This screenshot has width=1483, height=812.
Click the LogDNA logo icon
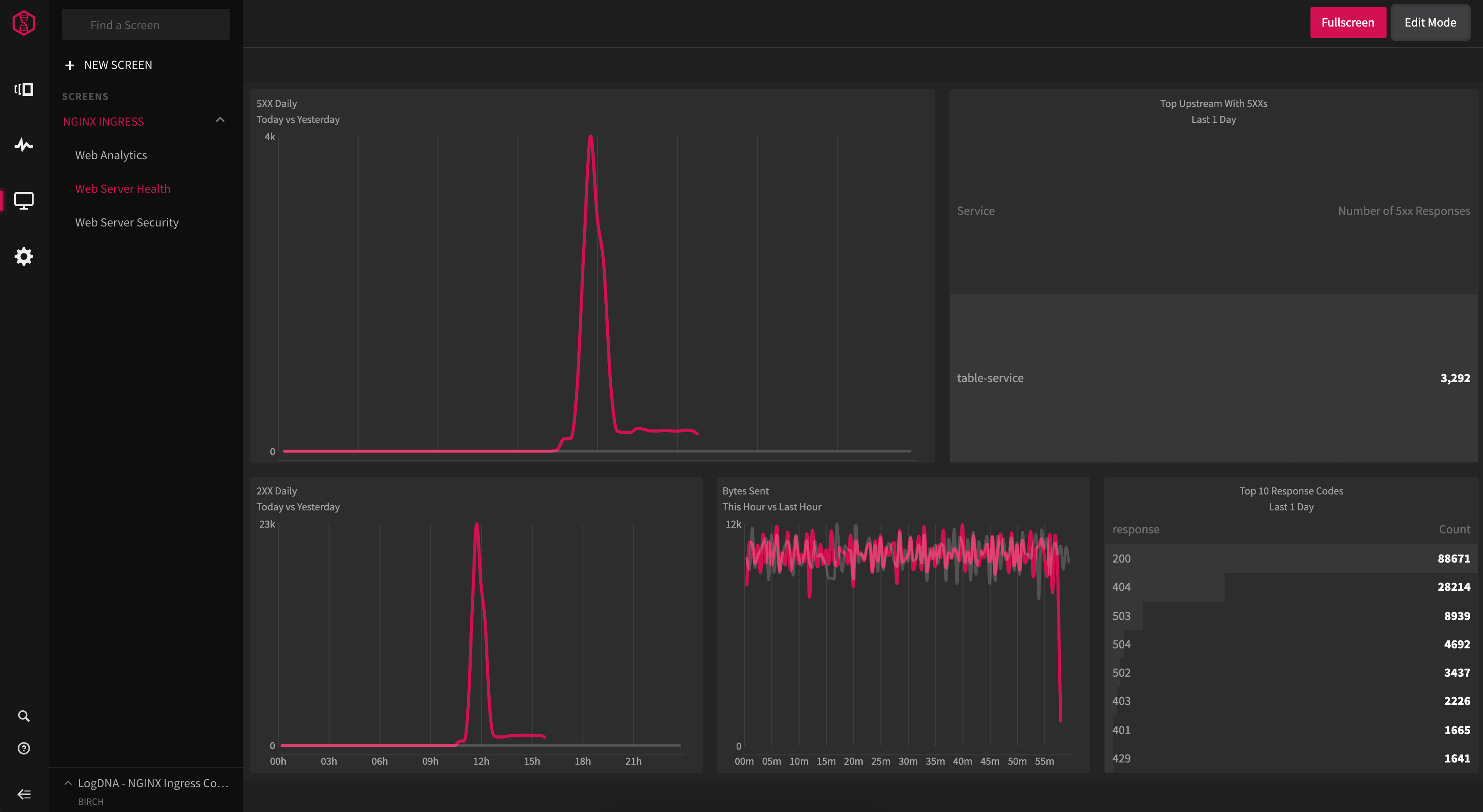[x=23, y=23]
